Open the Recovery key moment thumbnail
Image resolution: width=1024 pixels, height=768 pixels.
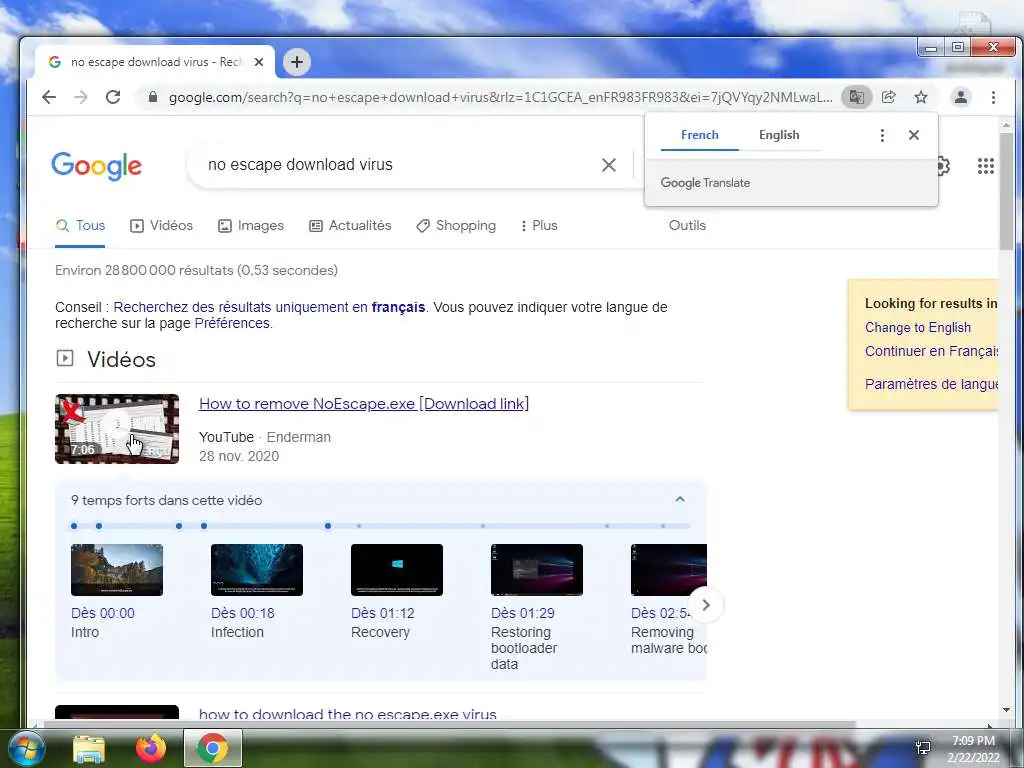pyautogui.click(x=396, y=569)
